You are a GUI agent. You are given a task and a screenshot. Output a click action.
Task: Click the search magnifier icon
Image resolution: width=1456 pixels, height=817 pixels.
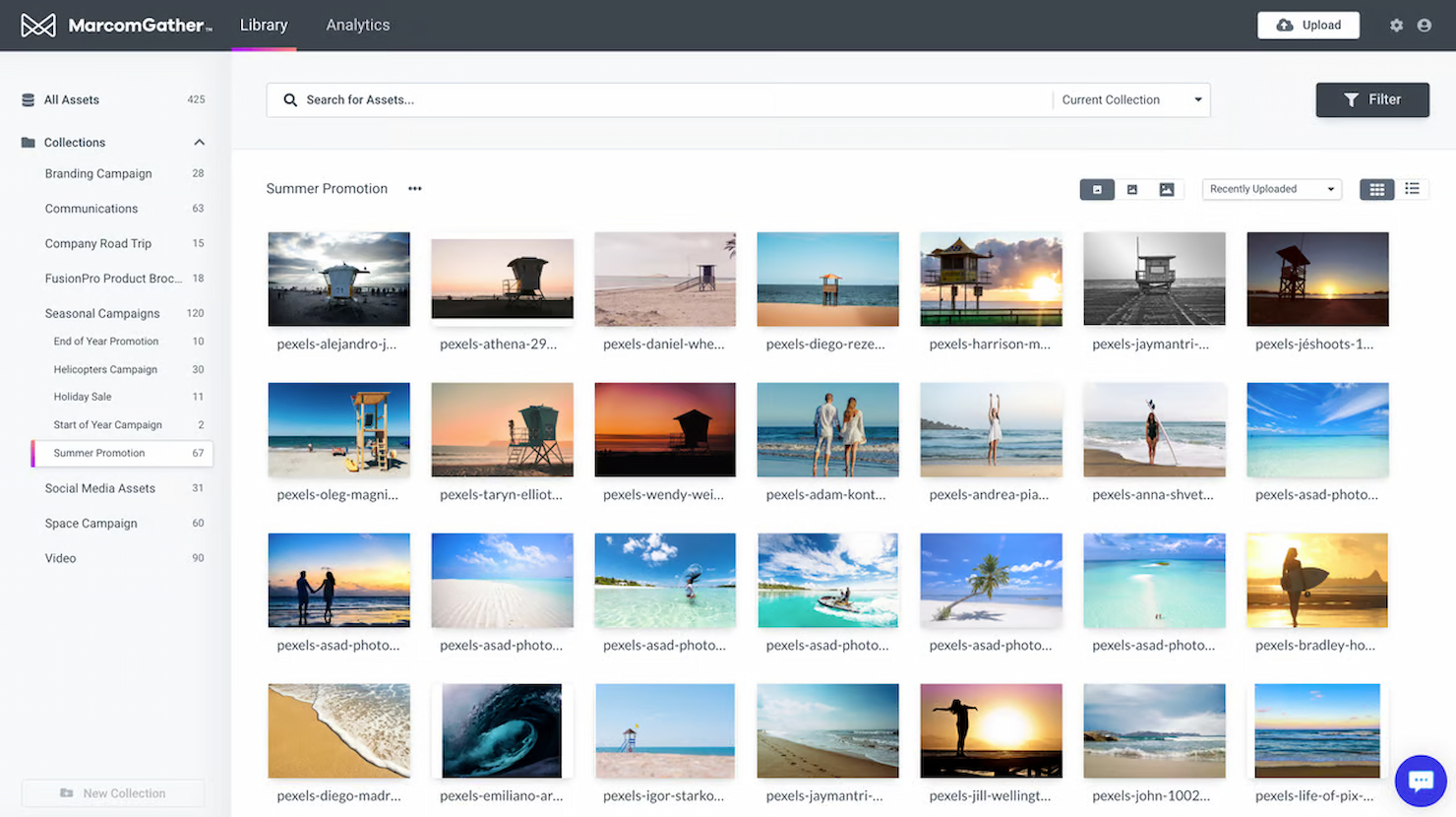(290, 99)
